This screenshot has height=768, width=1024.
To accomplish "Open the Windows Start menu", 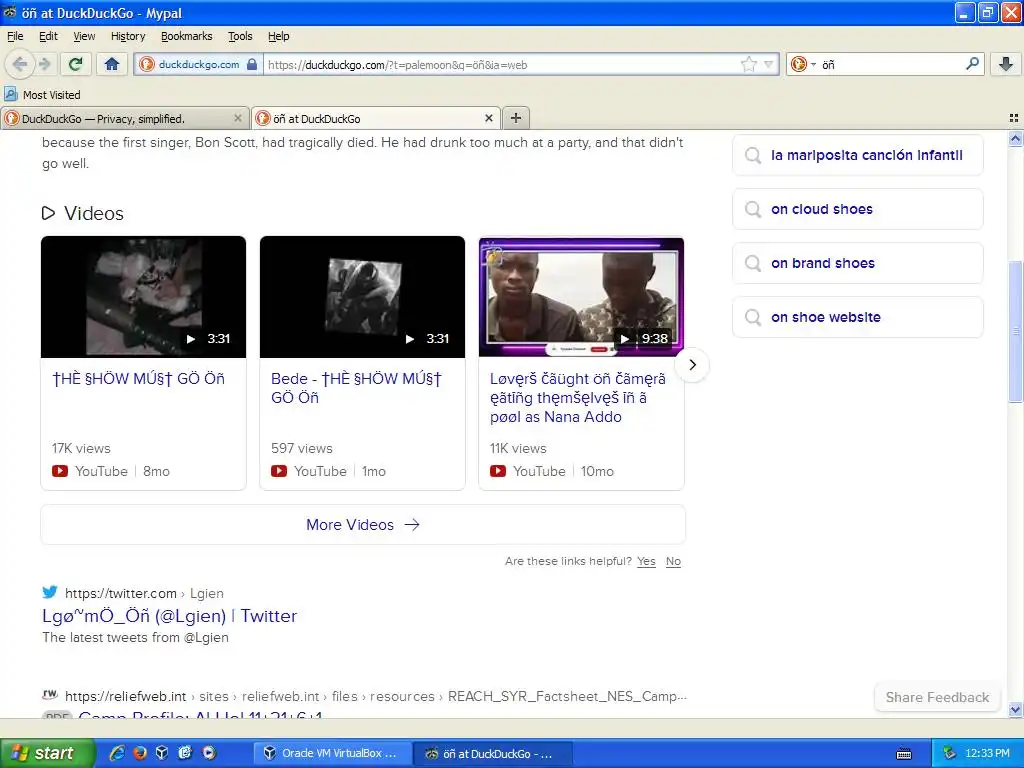I will point(47,753).
